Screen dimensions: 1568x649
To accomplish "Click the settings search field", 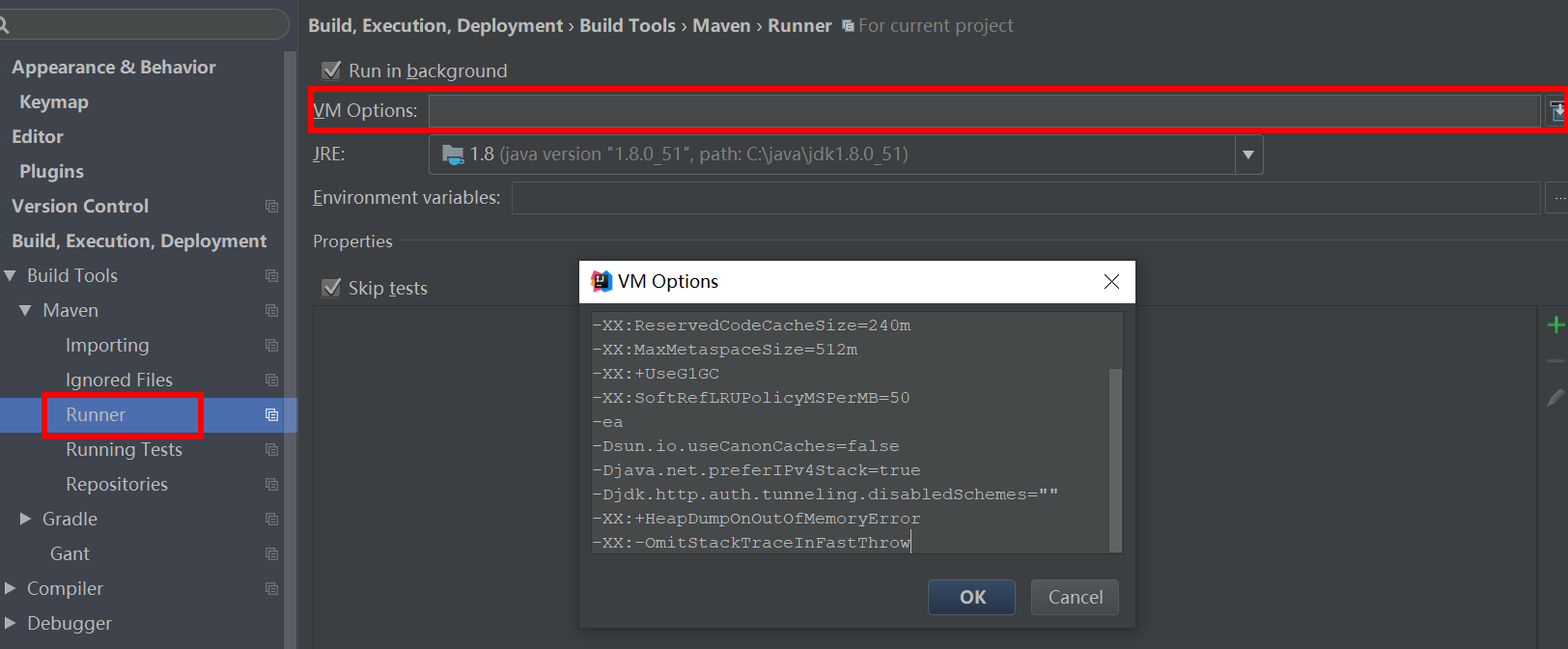I will [142, 25].
